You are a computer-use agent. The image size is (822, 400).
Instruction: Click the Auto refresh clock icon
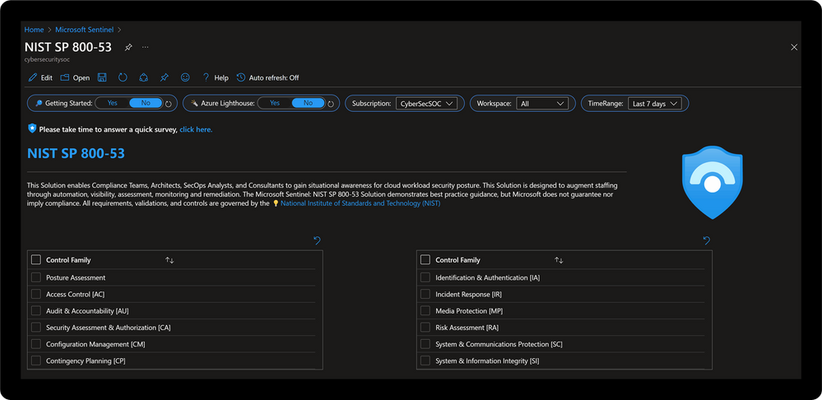(241, 78)
